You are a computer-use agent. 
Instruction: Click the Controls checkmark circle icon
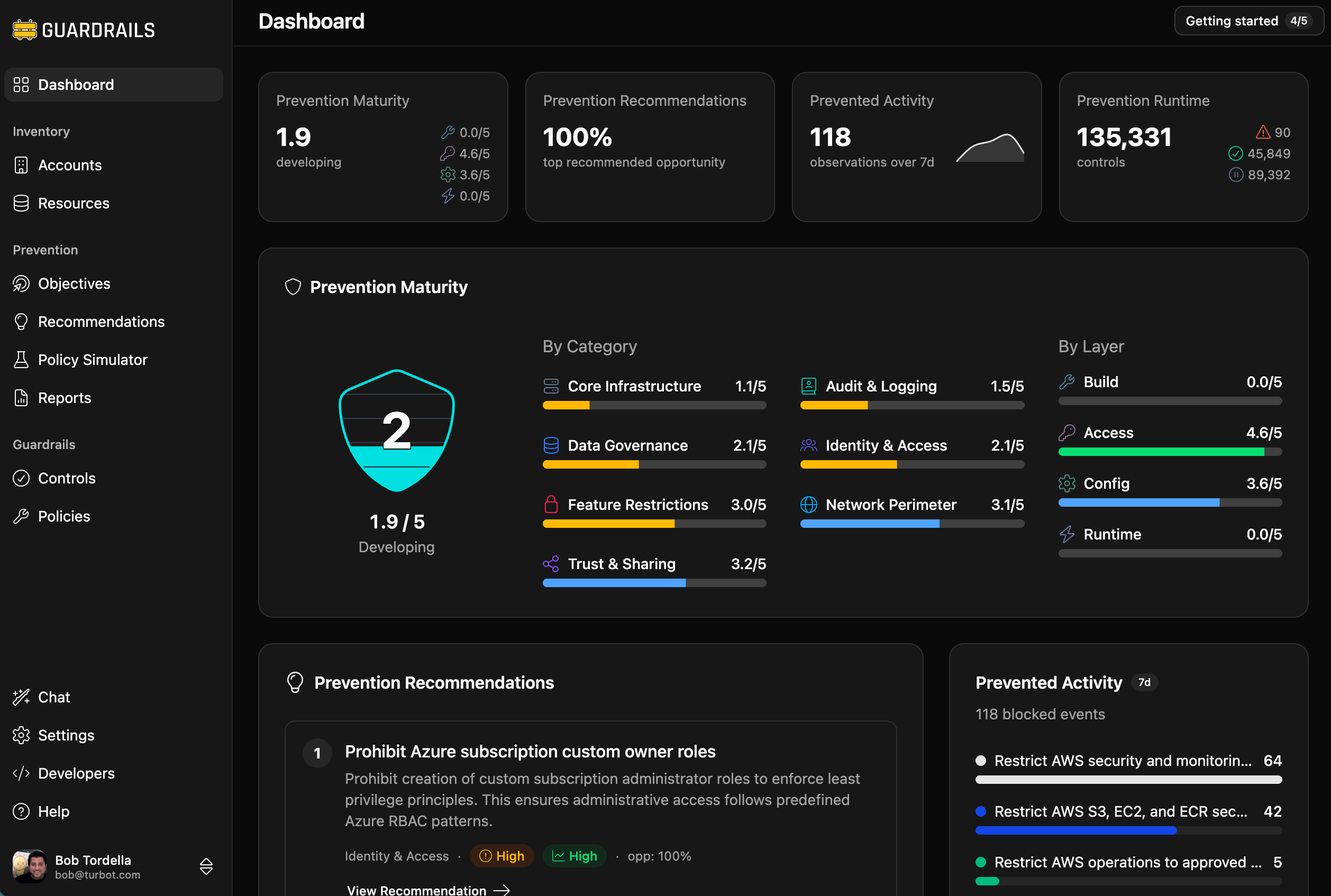pyautogui.click(x=21, y=478)
